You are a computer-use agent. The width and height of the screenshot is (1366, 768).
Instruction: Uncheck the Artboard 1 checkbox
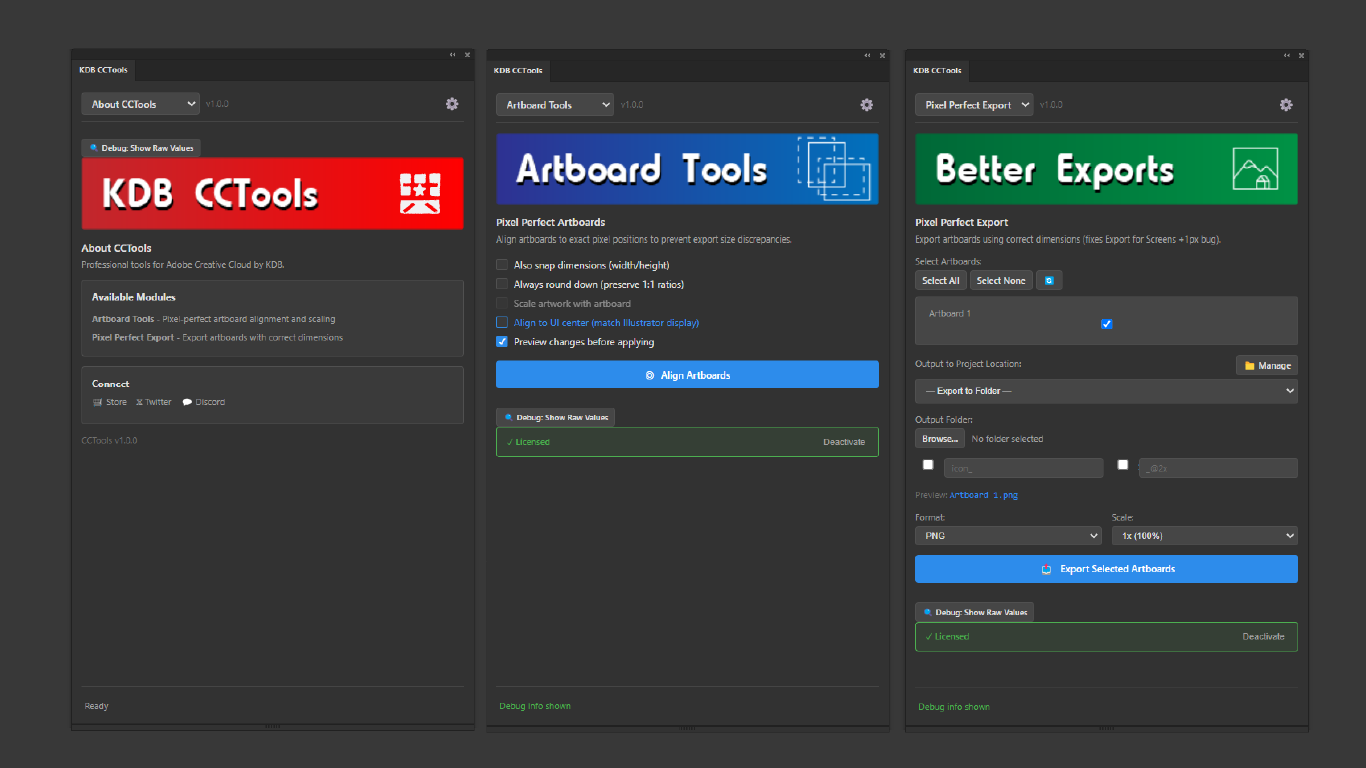coord(1106,324)
